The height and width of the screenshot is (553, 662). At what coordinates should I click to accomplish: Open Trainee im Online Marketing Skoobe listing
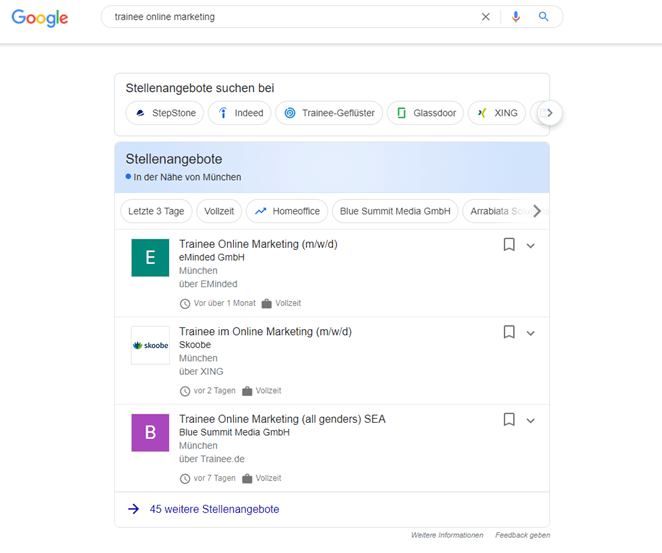coord(265,331)
